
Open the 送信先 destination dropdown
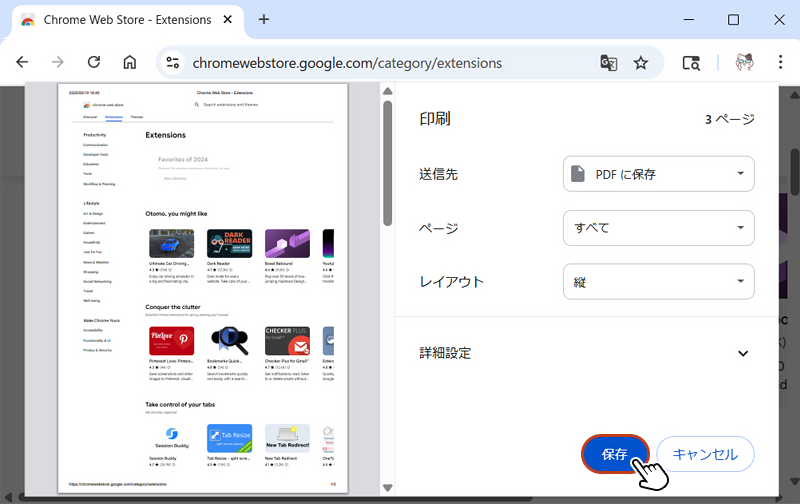point(659,174)
